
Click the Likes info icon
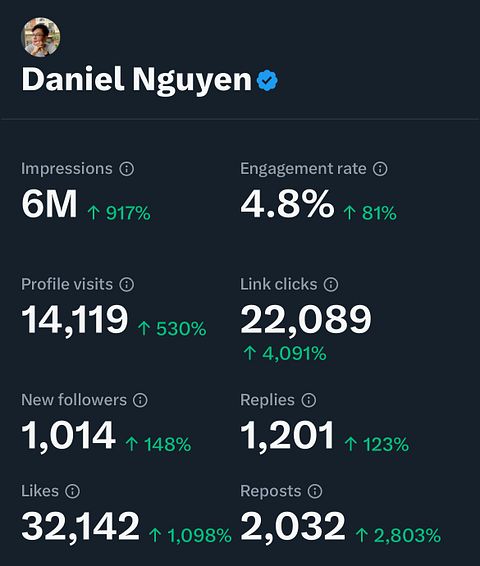tap(73, 491)
